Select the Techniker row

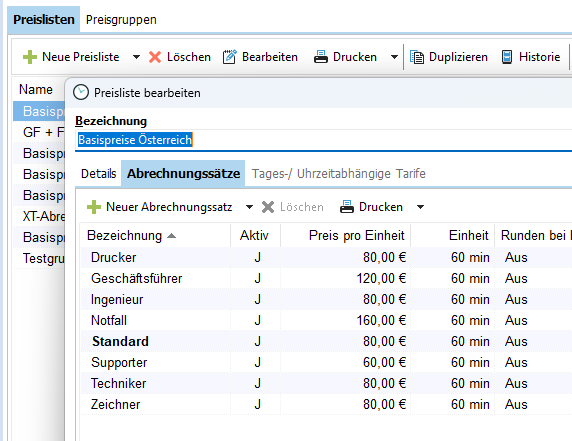[x=326, y=383]
